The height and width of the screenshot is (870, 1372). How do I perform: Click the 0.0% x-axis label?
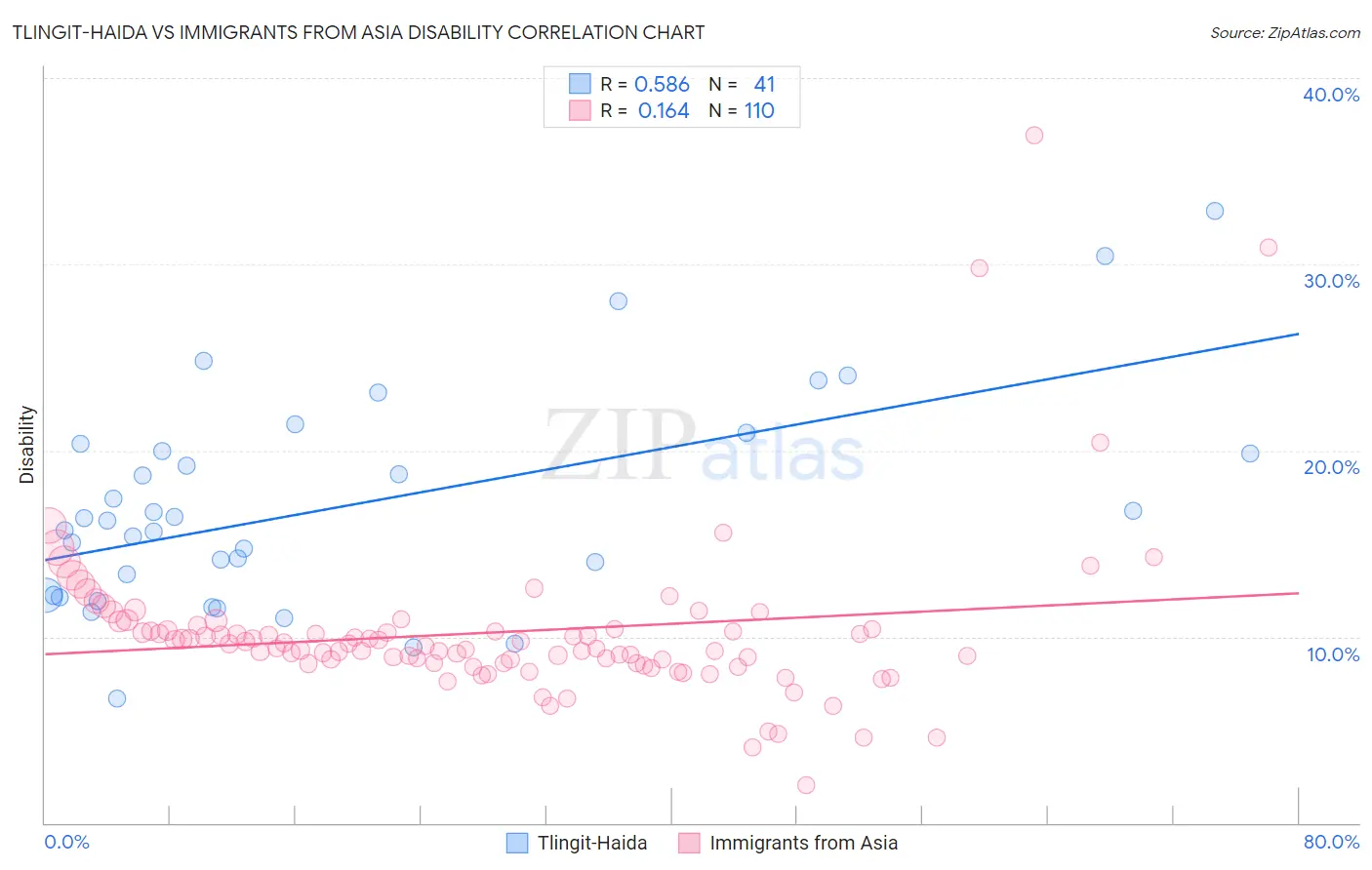(66, 842)
